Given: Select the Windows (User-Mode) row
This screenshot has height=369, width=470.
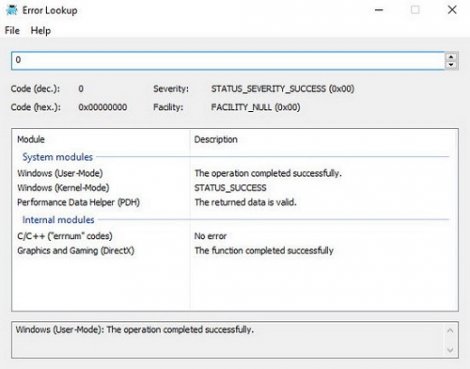Looking at the screenshot, I should [x=235, y=173].
